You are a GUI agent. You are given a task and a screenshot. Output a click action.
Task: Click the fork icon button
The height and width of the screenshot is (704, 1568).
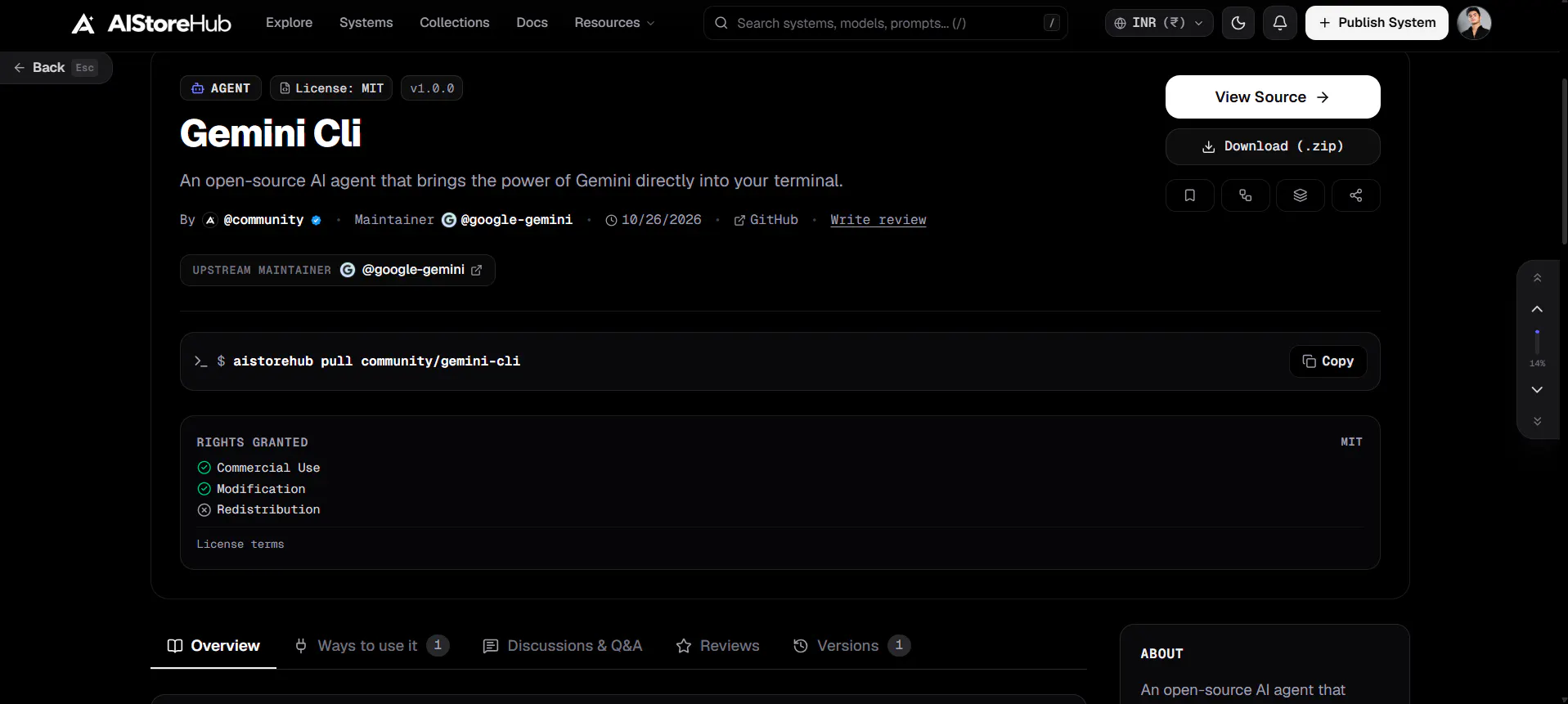coord(1245,195)
